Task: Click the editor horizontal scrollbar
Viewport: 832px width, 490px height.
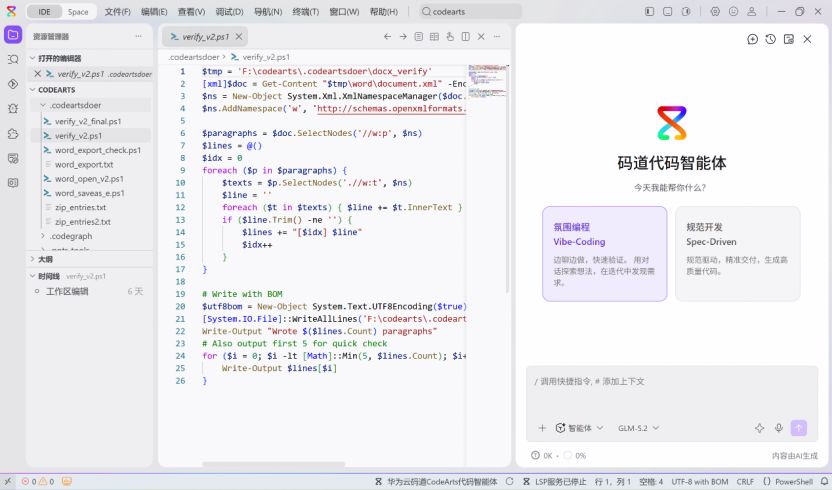Action: pyautogui.click(x=273, y=465)
